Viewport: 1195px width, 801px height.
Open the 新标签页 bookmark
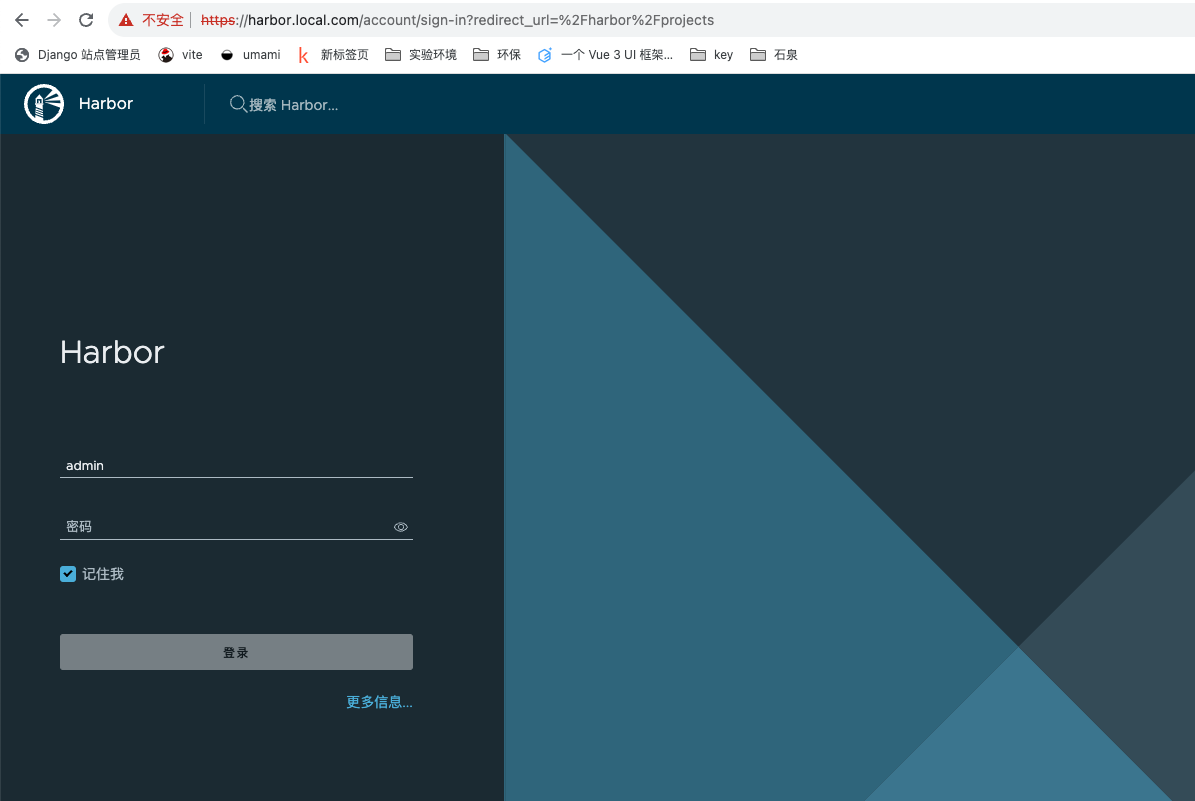(333, 55)
